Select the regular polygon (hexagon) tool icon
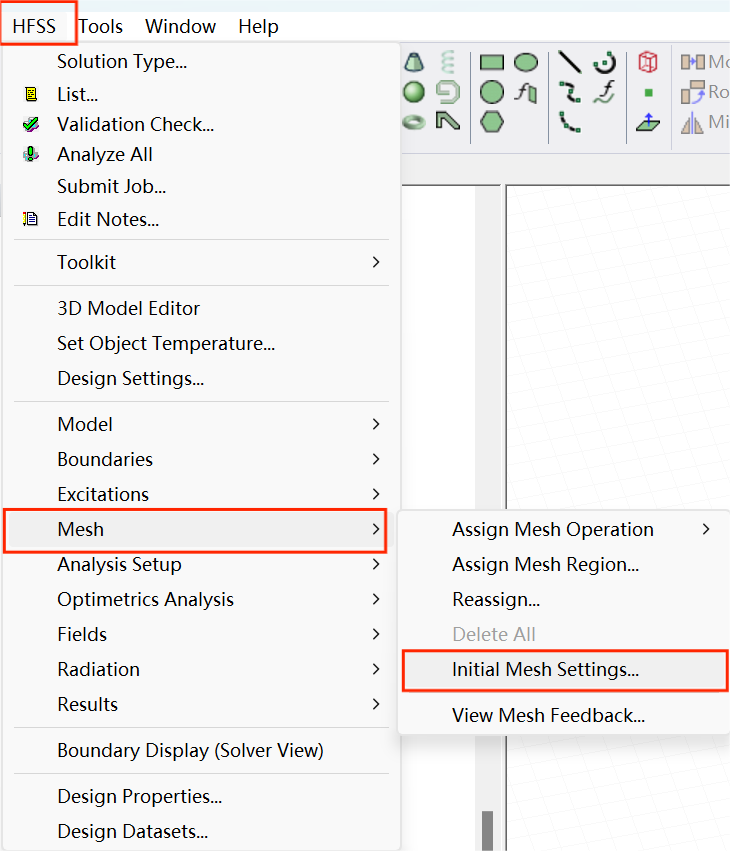Viewport: 730px width, 851px height. click(492, 122)
